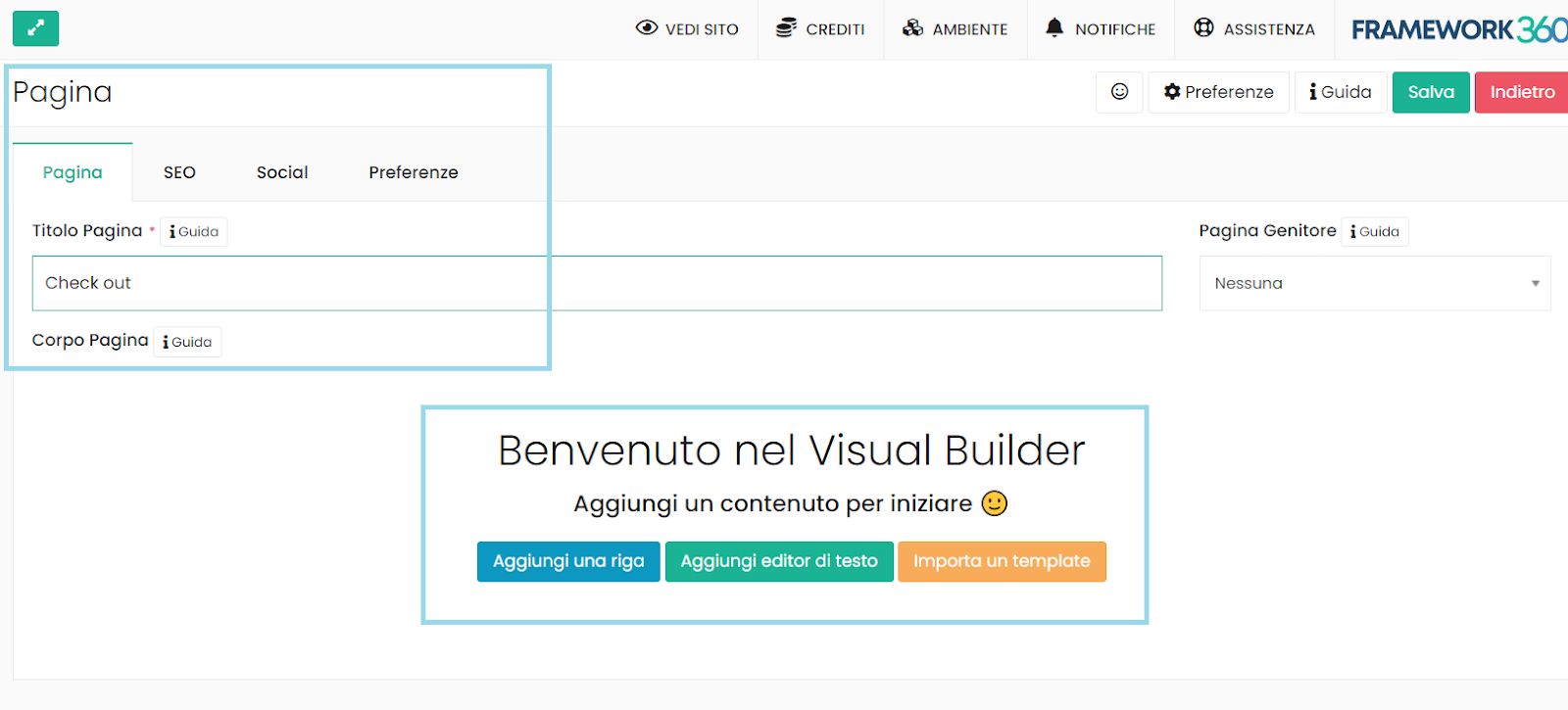
Task: Focus the Titolo Pagina input field
Action: coord(597,283)
